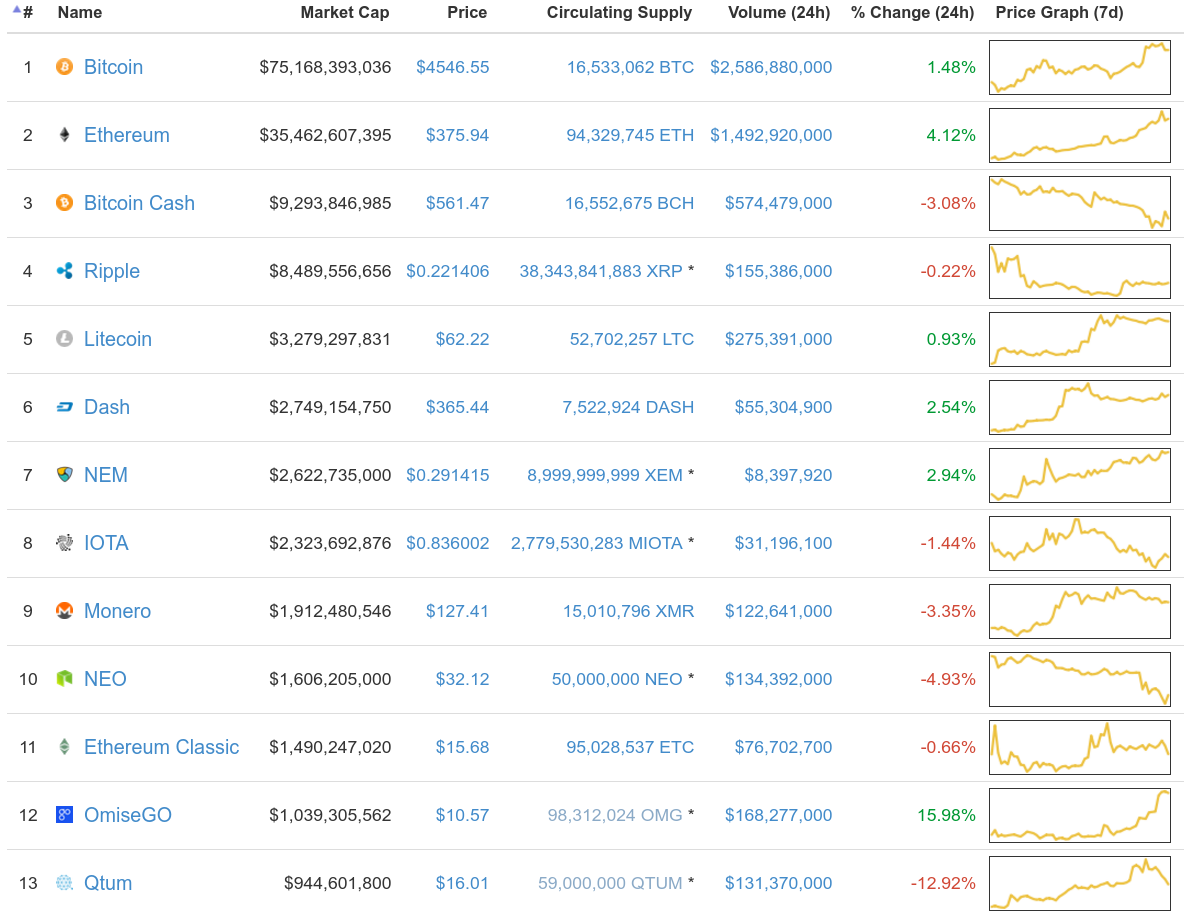Image resolution: width=1189 pixels, height=914 pixels.
Task: Click the Ripple logo icon
Action: point(64,271)
